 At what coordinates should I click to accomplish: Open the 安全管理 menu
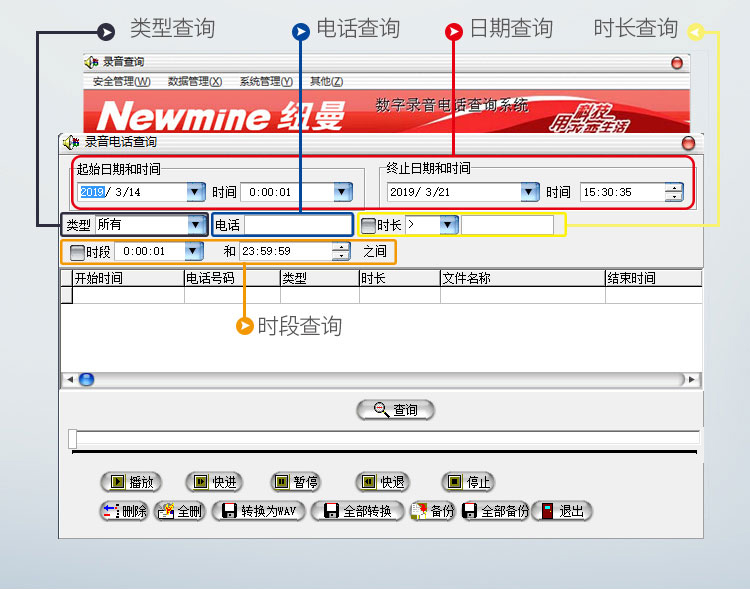click(121, 81)
